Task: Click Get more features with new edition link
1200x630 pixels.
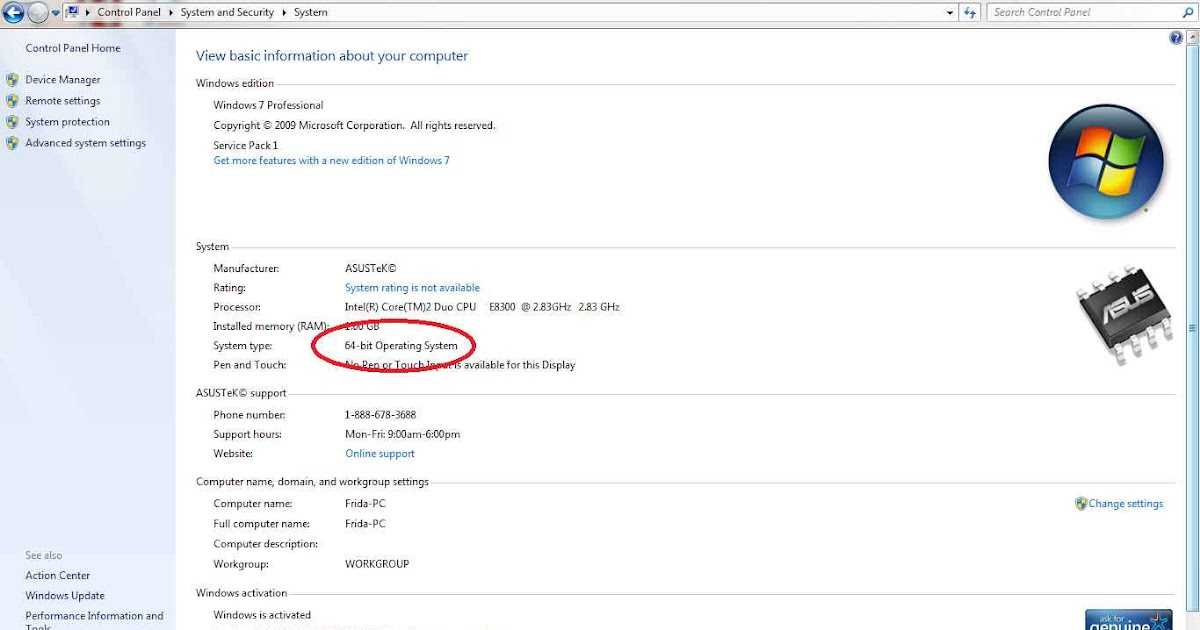Action: [332, 160]
